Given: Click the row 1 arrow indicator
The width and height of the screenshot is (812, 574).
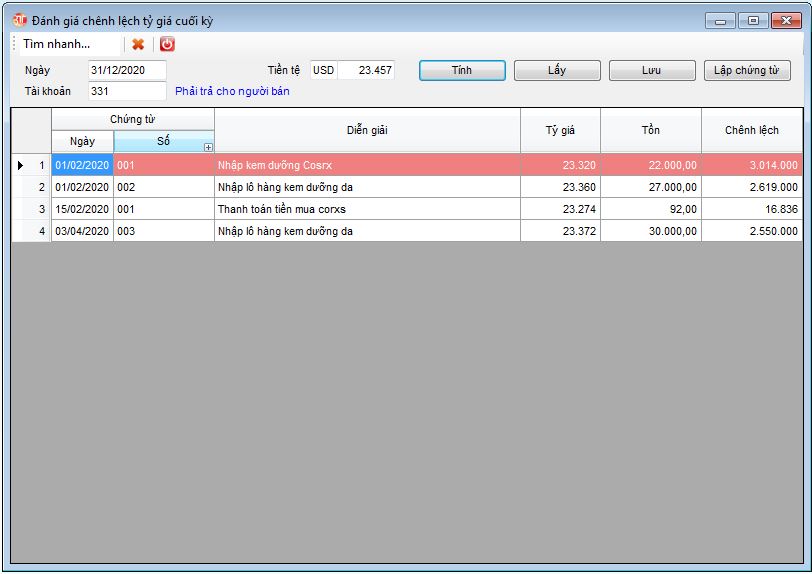Looking at the screenshot, I should (x=22, y=165).
